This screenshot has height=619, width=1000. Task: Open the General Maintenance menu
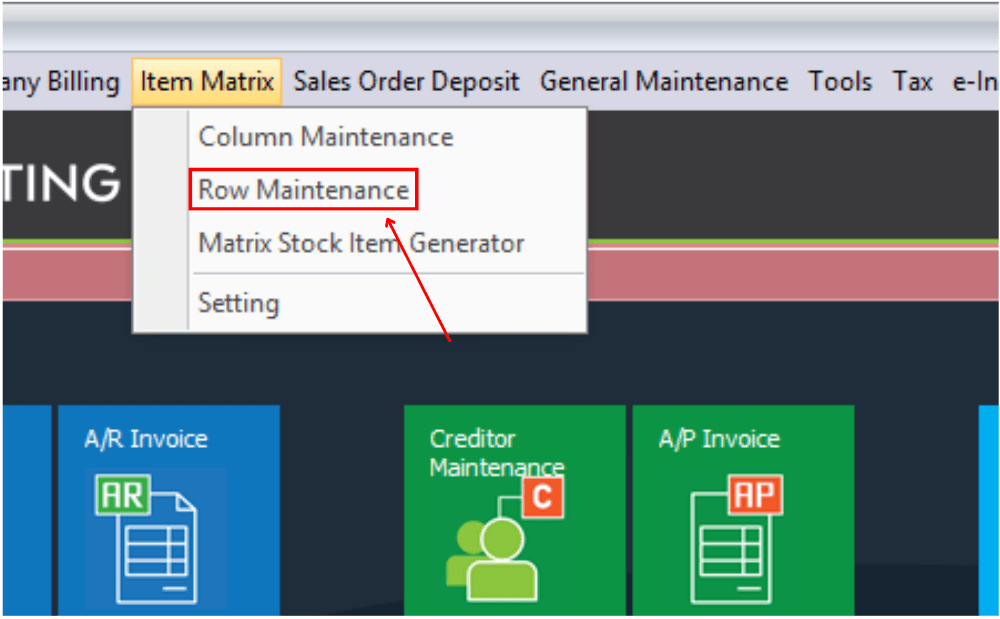coord(663,81)
